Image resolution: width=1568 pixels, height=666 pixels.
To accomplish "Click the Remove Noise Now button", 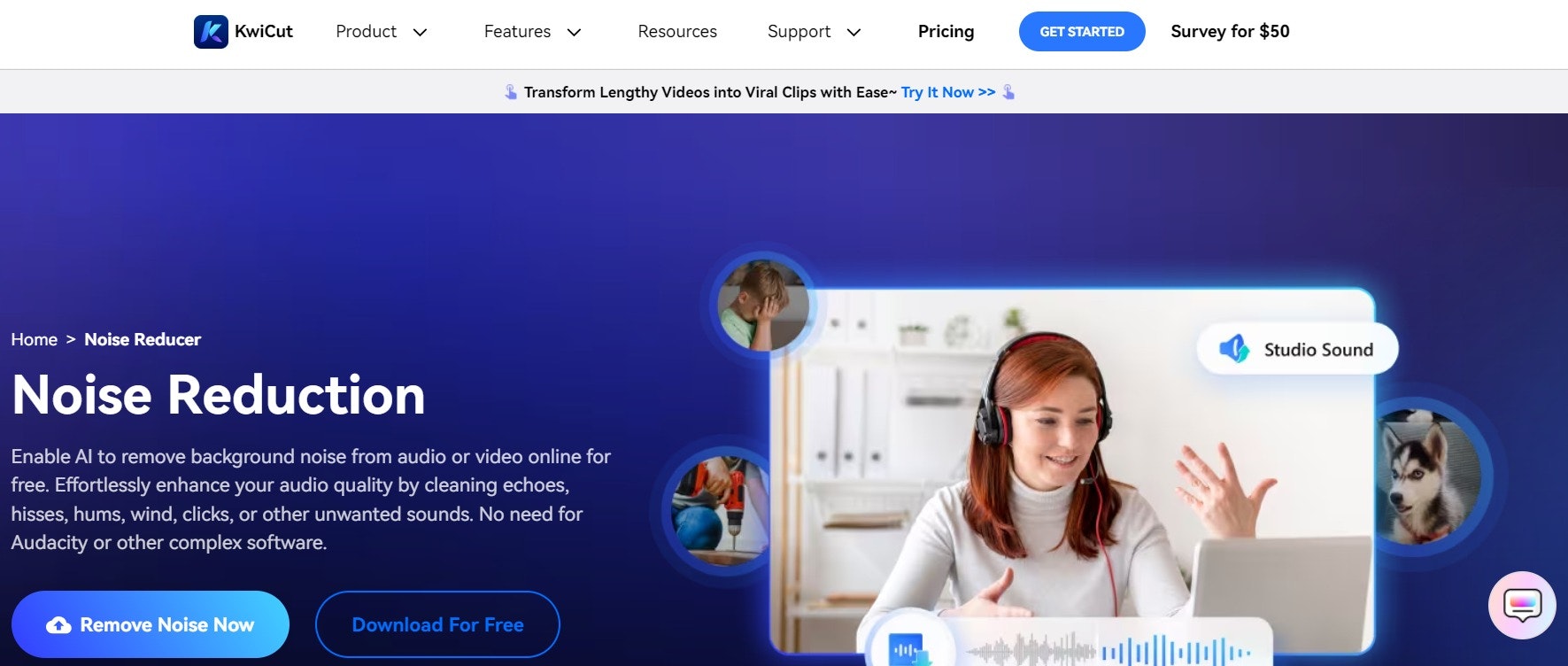I will (151, 624).
